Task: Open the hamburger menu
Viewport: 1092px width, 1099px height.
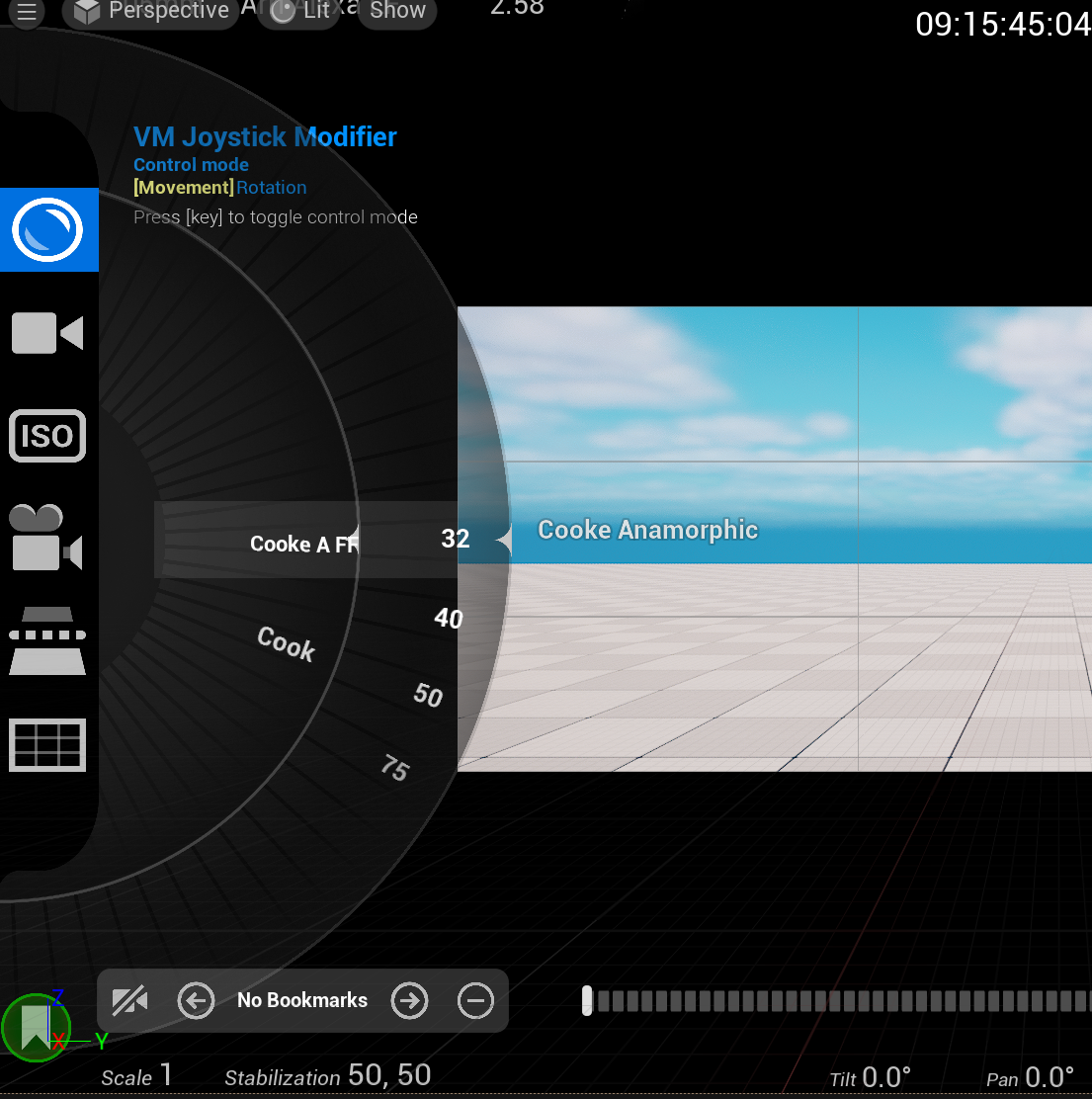Action: click(x=27, y=12)
